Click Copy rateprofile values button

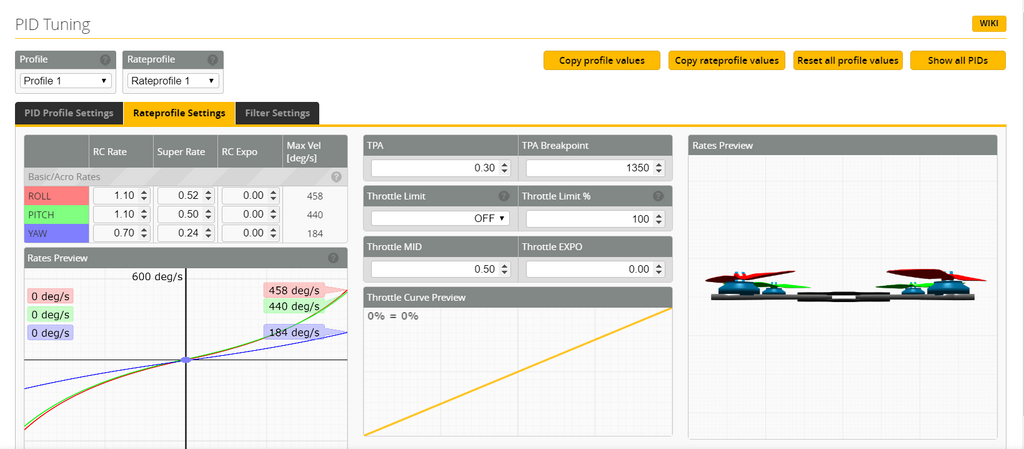point(726,61)
